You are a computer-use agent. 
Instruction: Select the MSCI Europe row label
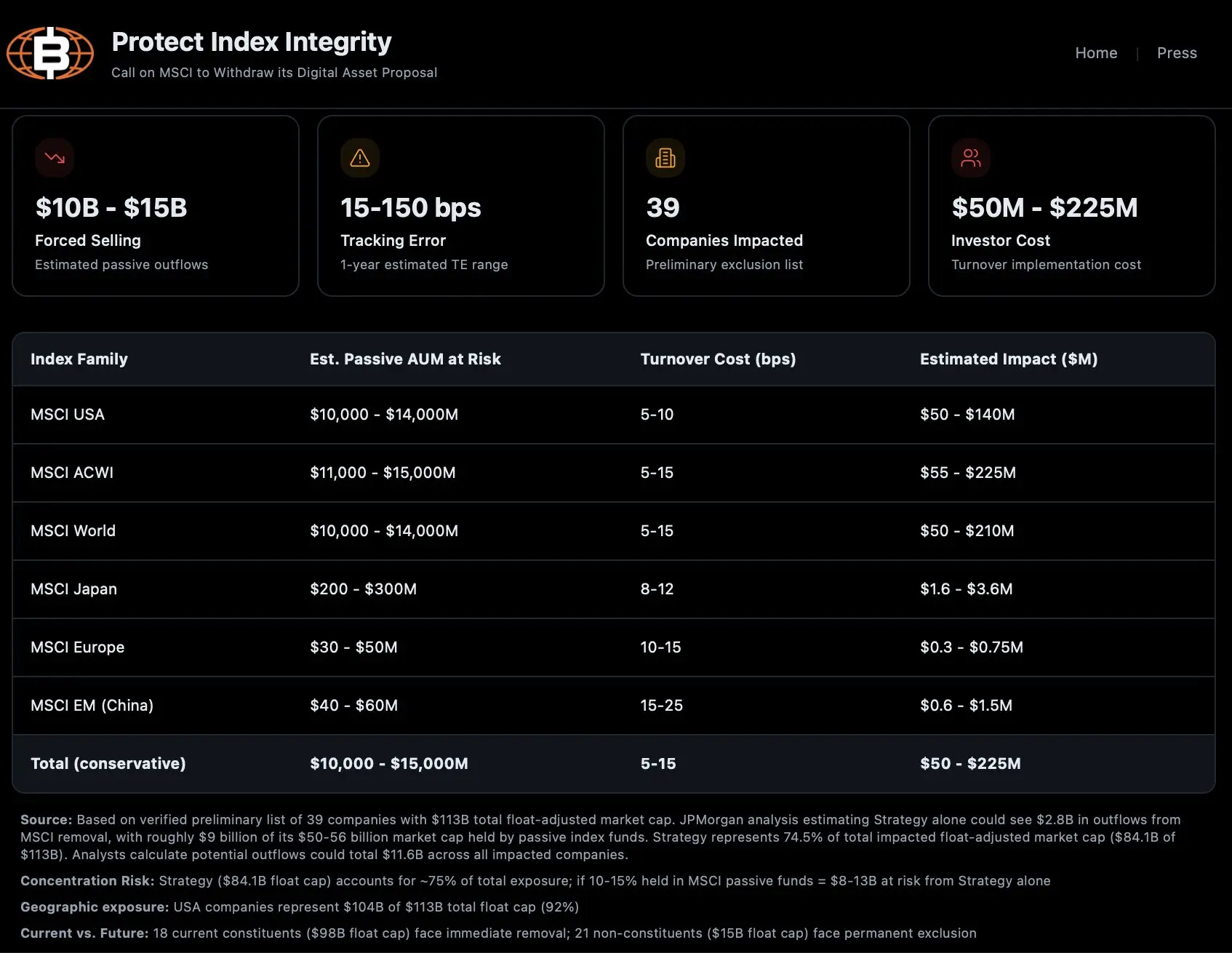[x=77, y=647]
